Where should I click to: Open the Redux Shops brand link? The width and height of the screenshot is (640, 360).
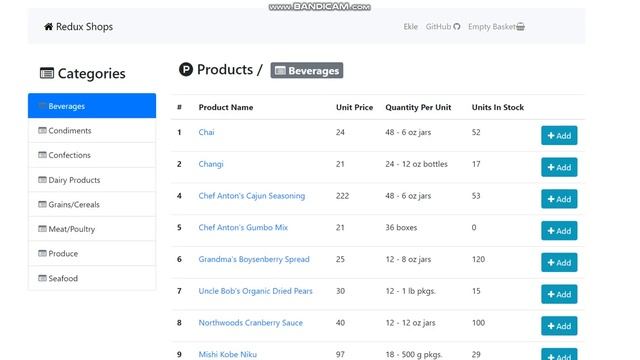(78, 27)
